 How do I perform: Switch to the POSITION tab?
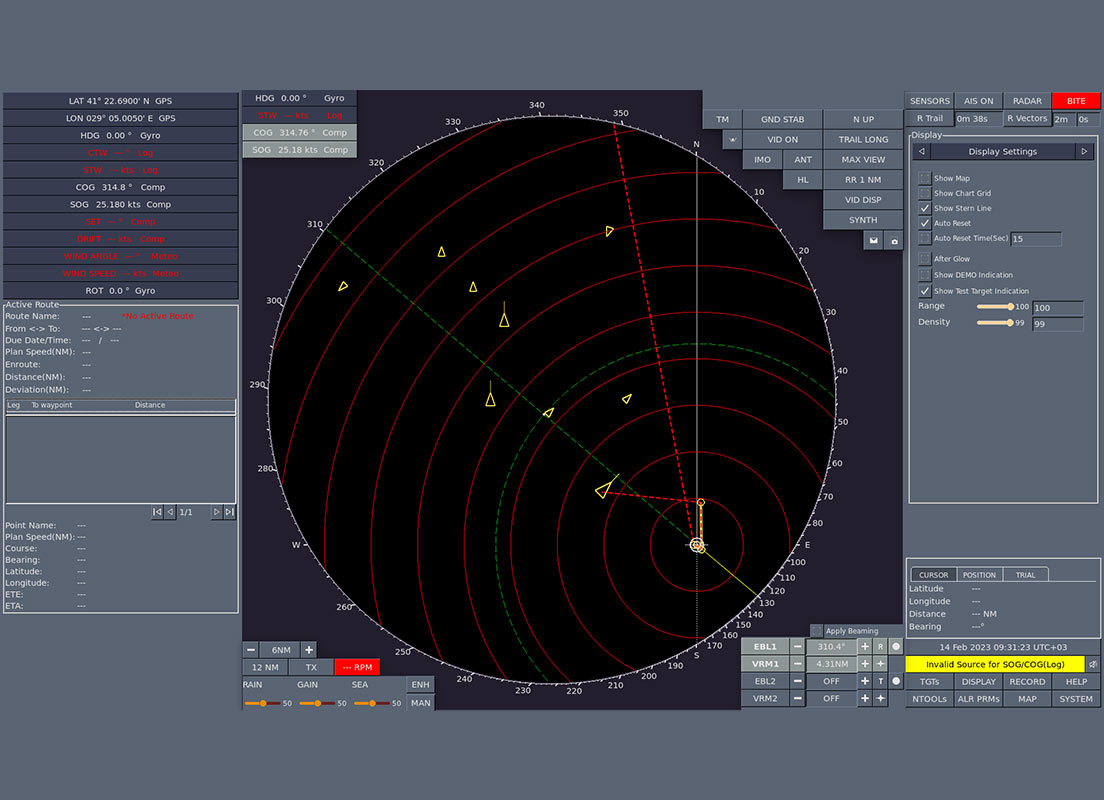coord(979,575)
